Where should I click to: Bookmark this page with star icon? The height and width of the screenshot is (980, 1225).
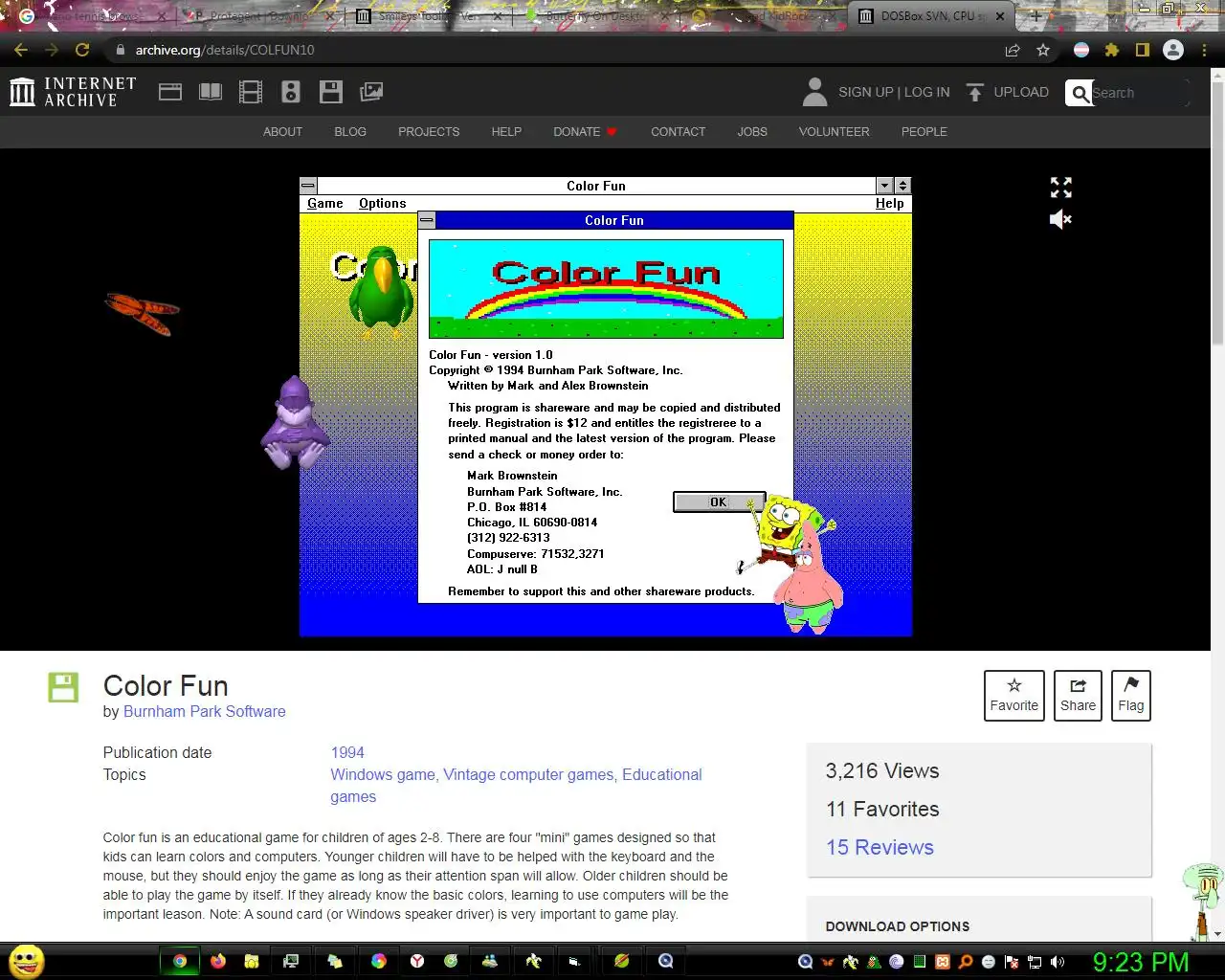(1043, 50)
